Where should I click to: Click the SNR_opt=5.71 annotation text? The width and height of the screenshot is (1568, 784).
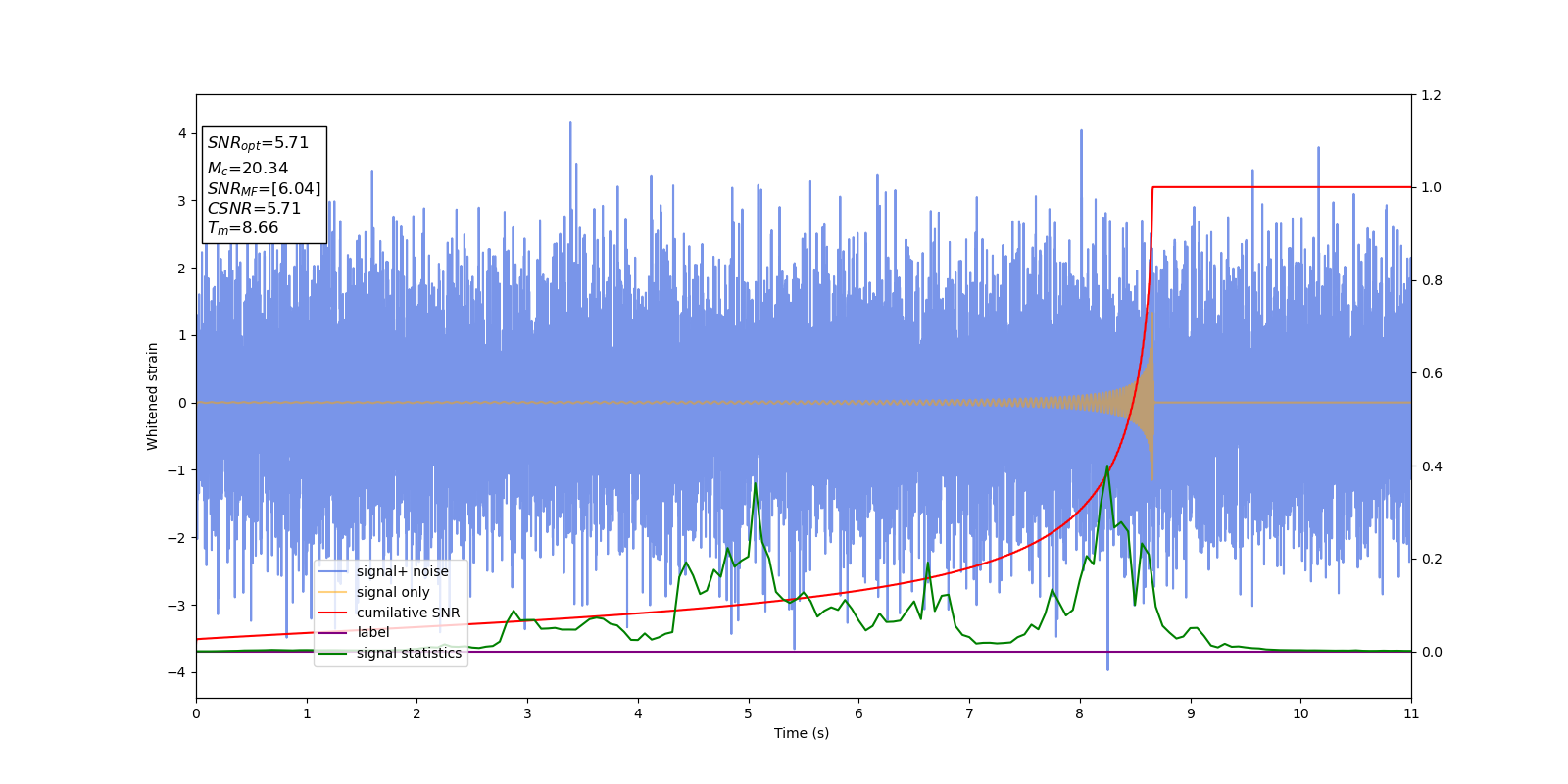pyautogui.click(x=258, y=143)
